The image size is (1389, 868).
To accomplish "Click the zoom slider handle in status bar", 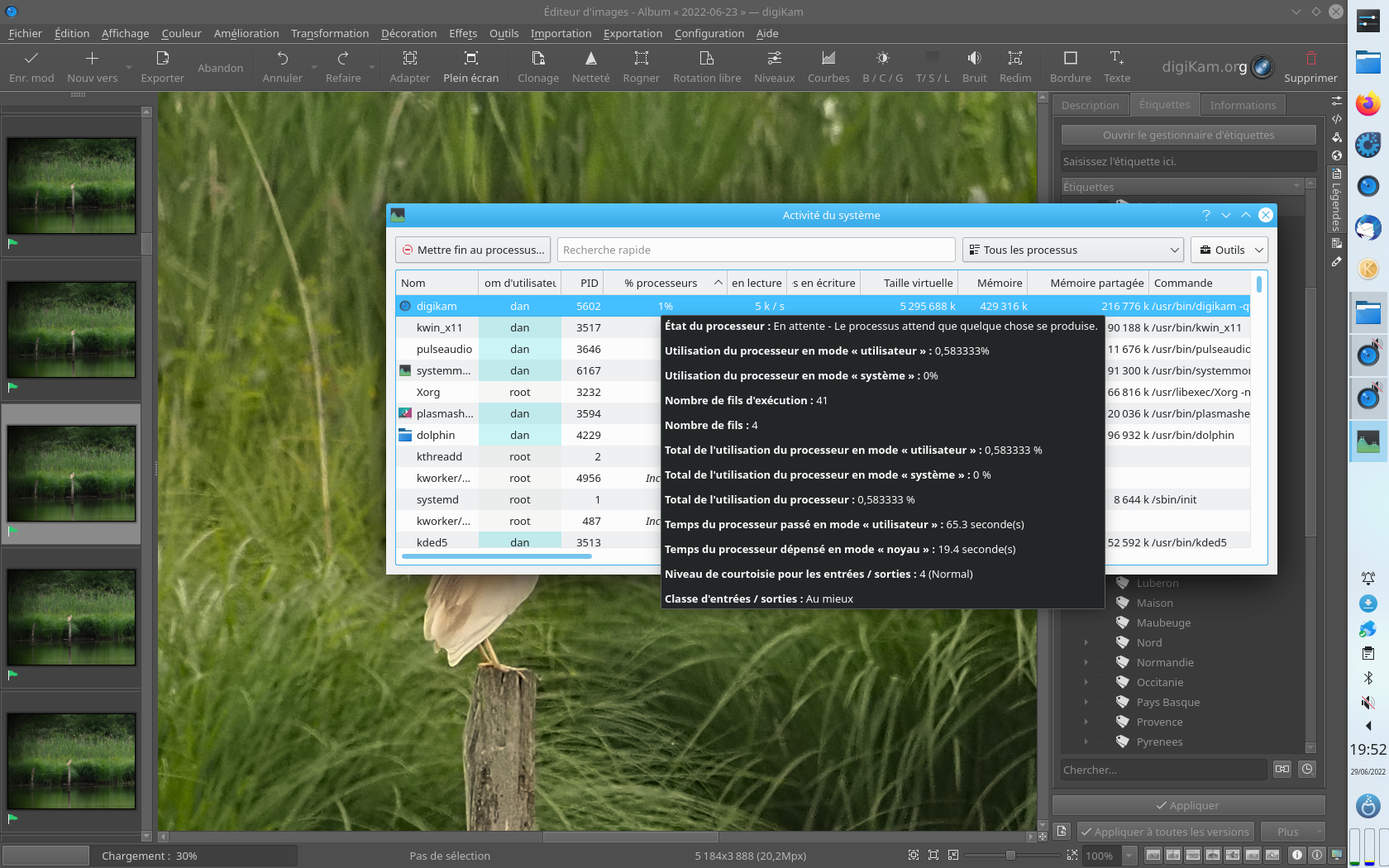I will [x=1010, y=856].
